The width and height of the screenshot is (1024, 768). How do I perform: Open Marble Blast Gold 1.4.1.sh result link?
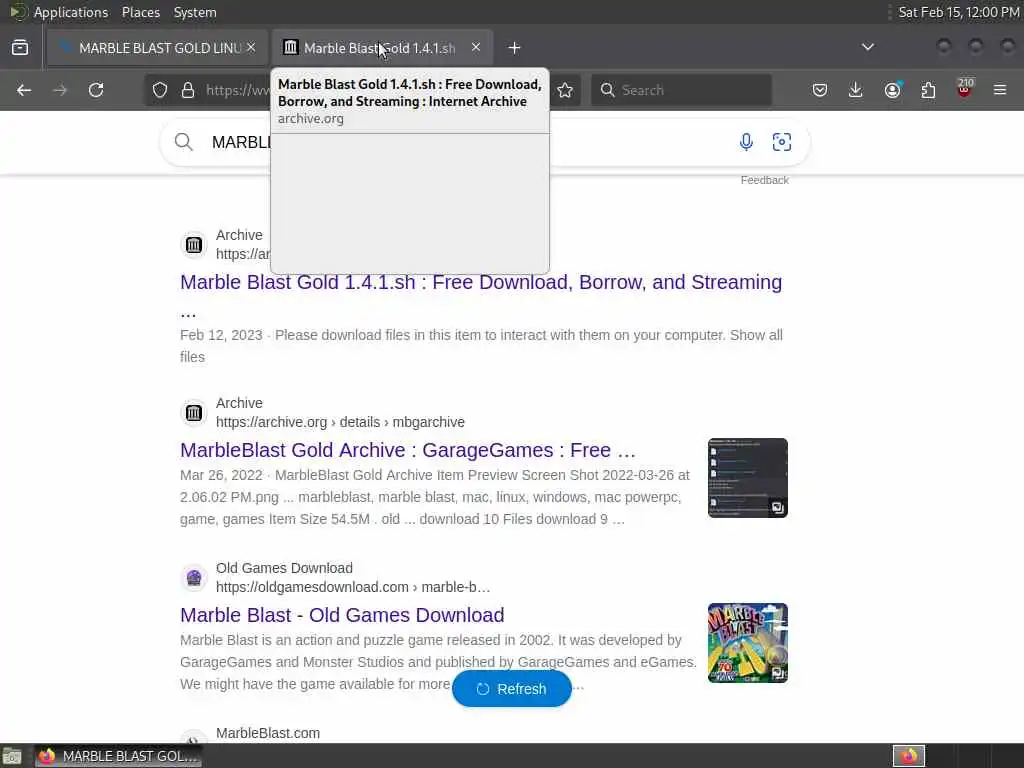(481, 282)
